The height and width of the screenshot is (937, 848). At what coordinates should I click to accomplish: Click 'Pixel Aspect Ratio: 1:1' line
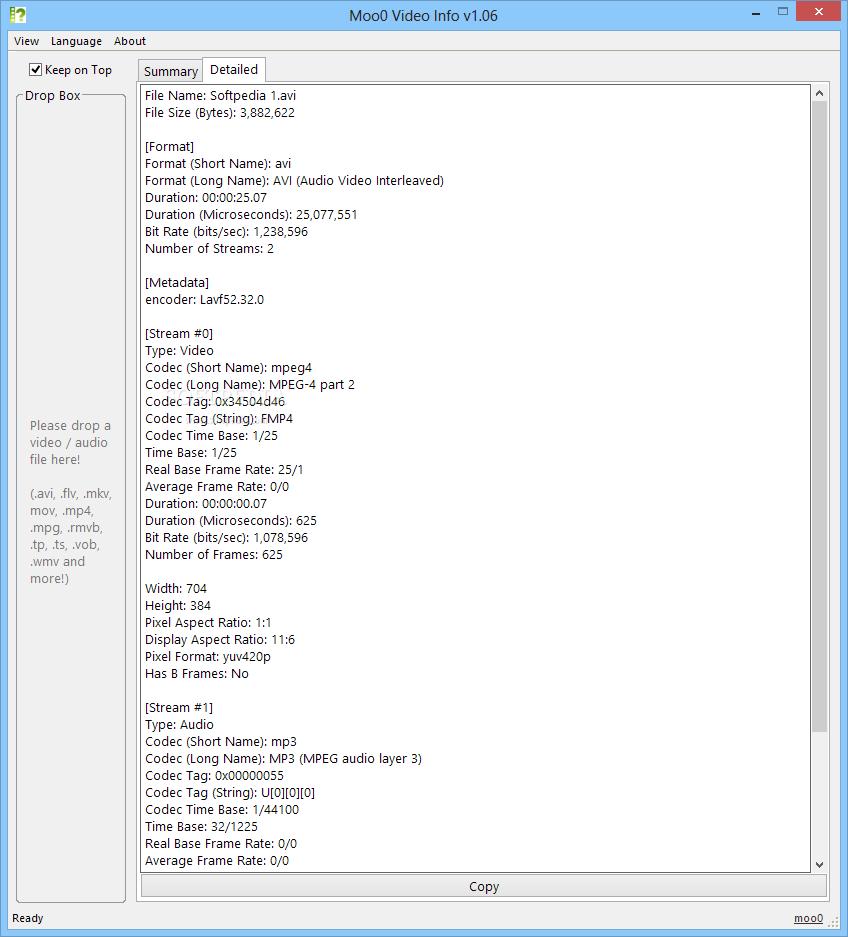pos(208,623)
